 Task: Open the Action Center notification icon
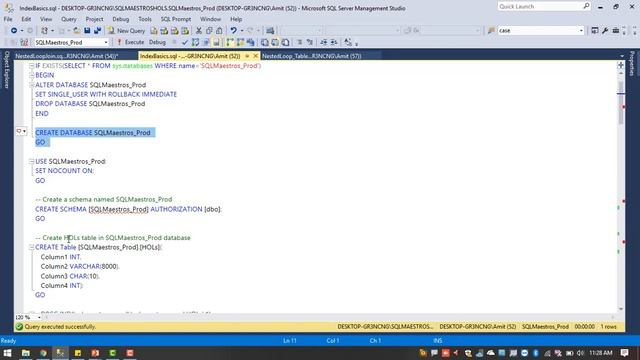point(624,353)
